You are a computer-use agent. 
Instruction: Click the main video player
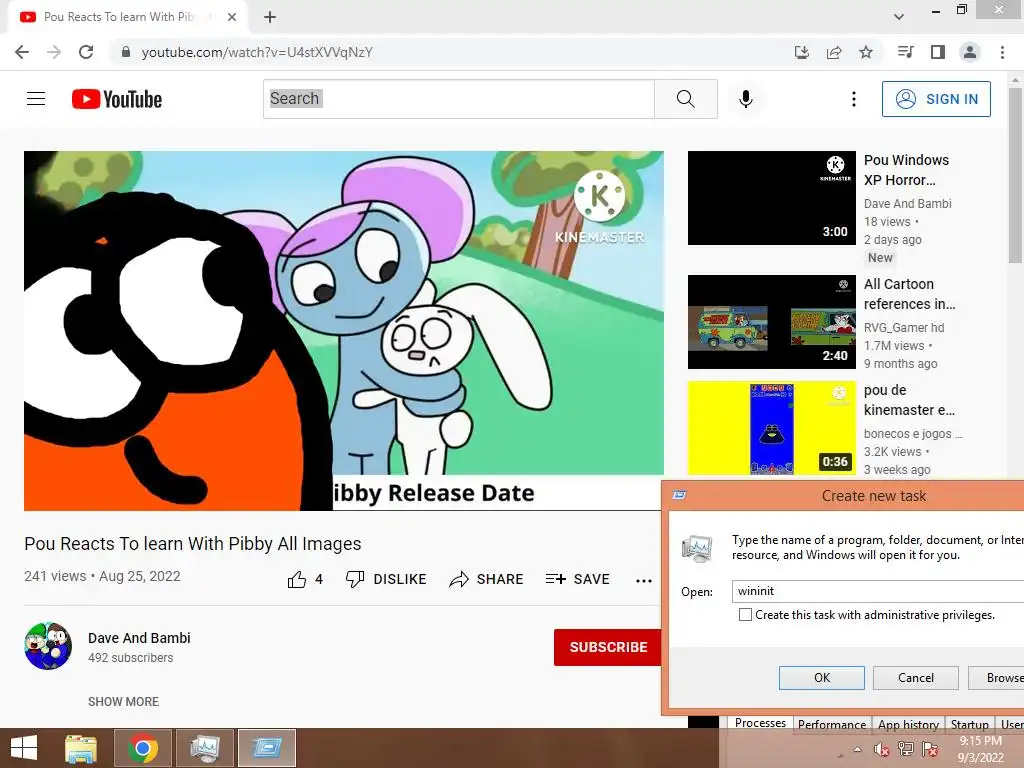(344, 330)
